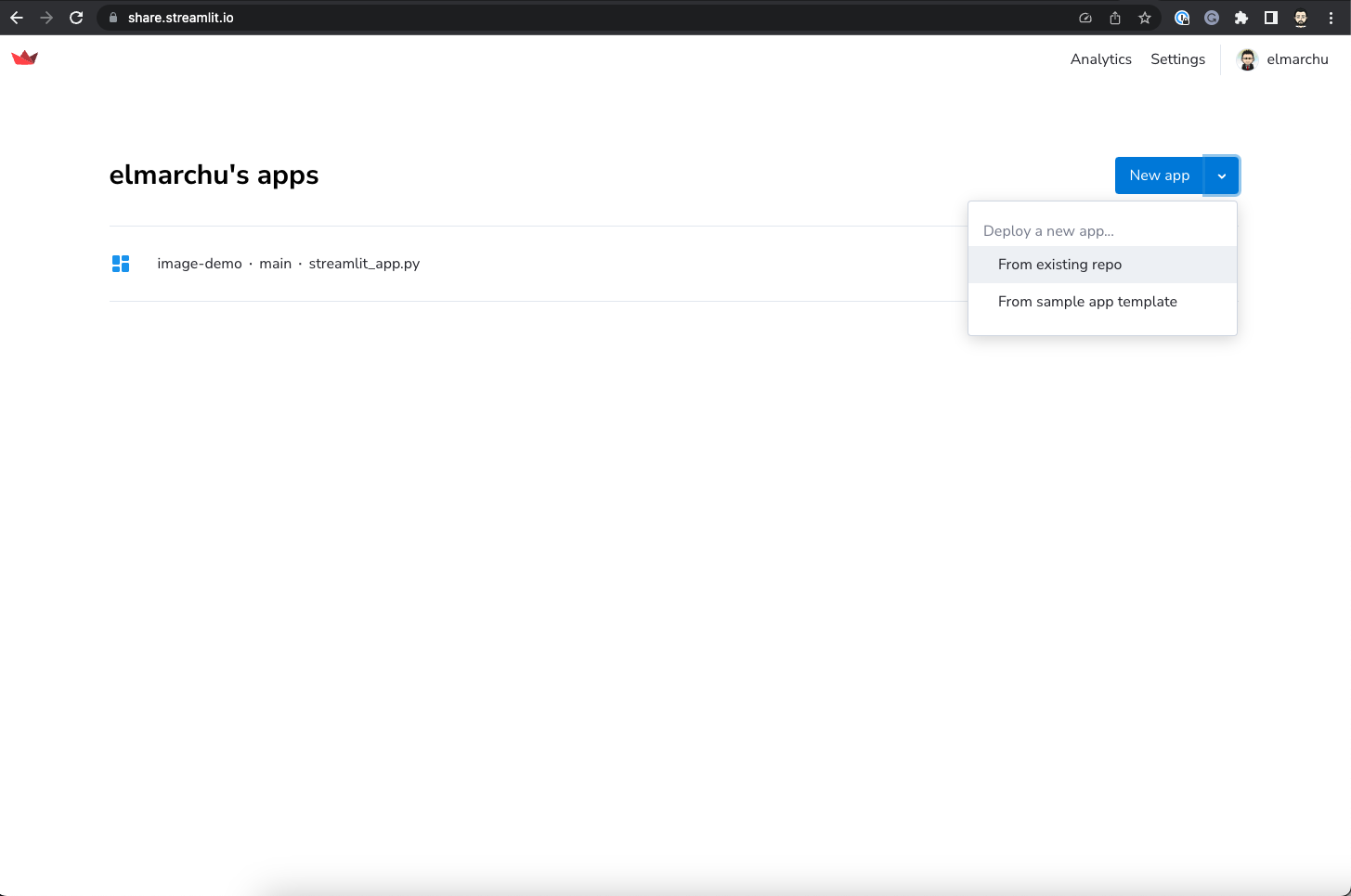
Task: Click the blue app grid icon beside image-demo
Action: coord(121,264)
